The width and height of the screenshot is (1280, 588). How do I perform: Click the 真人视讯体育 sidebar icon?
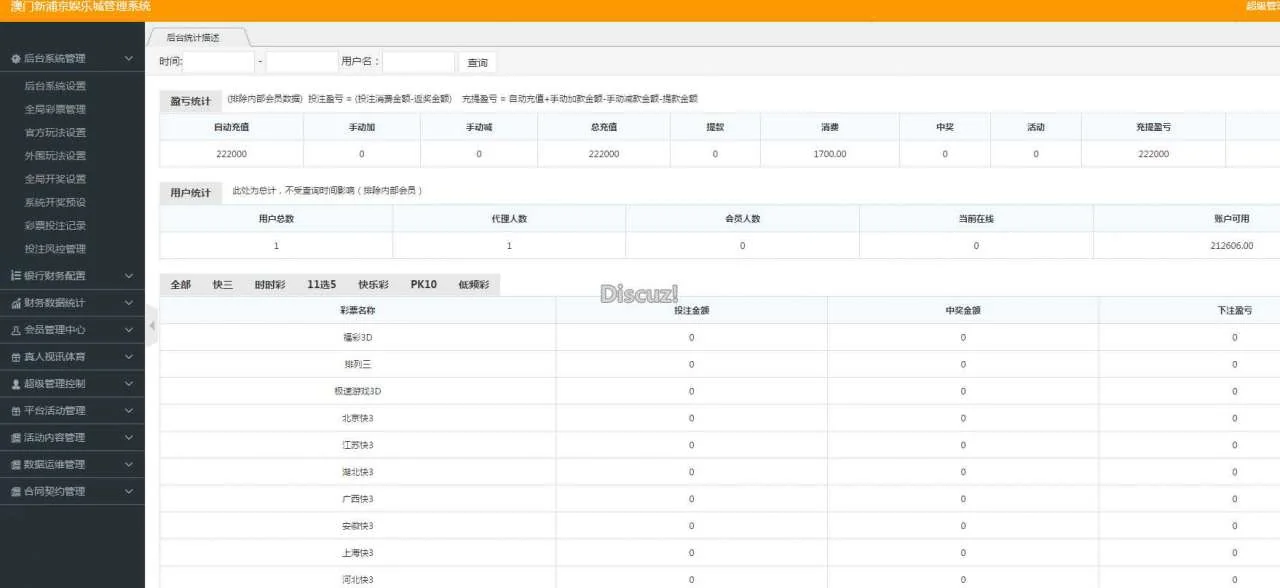click(15, 357)
